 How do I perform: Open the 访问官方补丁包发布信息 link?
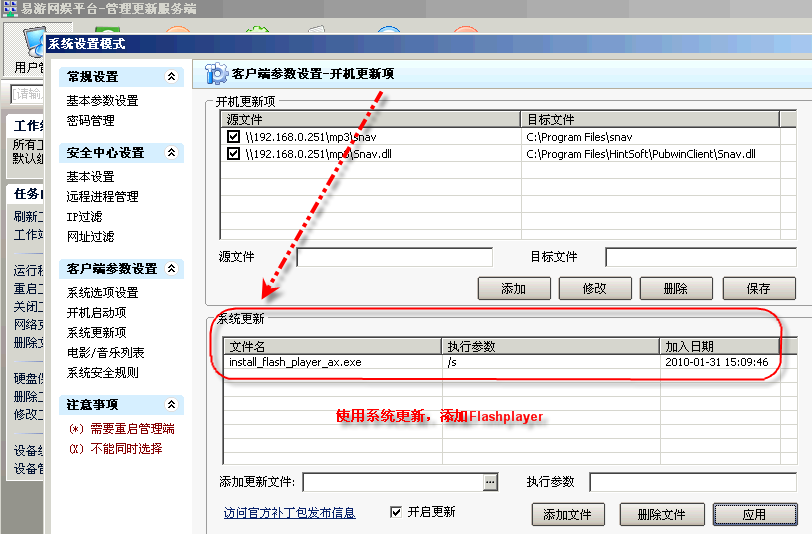[x=289, y=513]
